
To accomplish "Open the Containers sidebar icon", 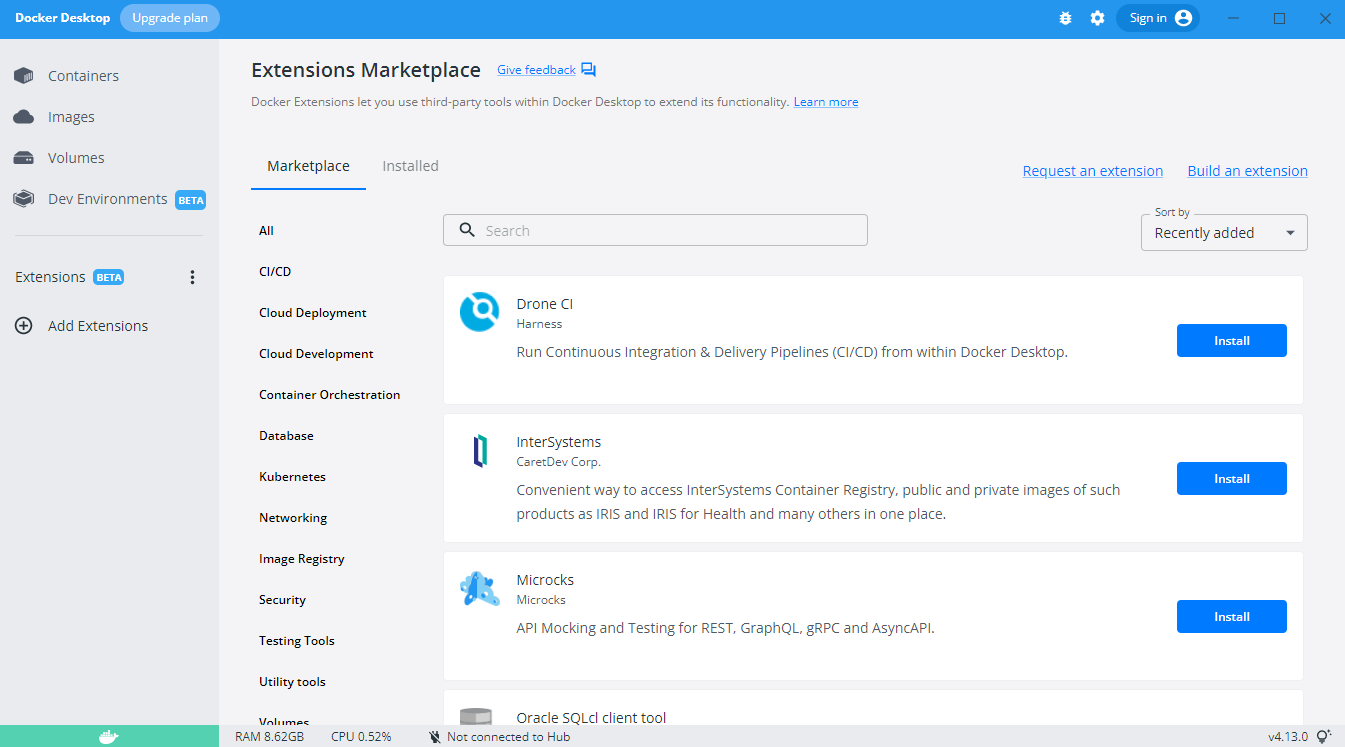I will (24, 76).
